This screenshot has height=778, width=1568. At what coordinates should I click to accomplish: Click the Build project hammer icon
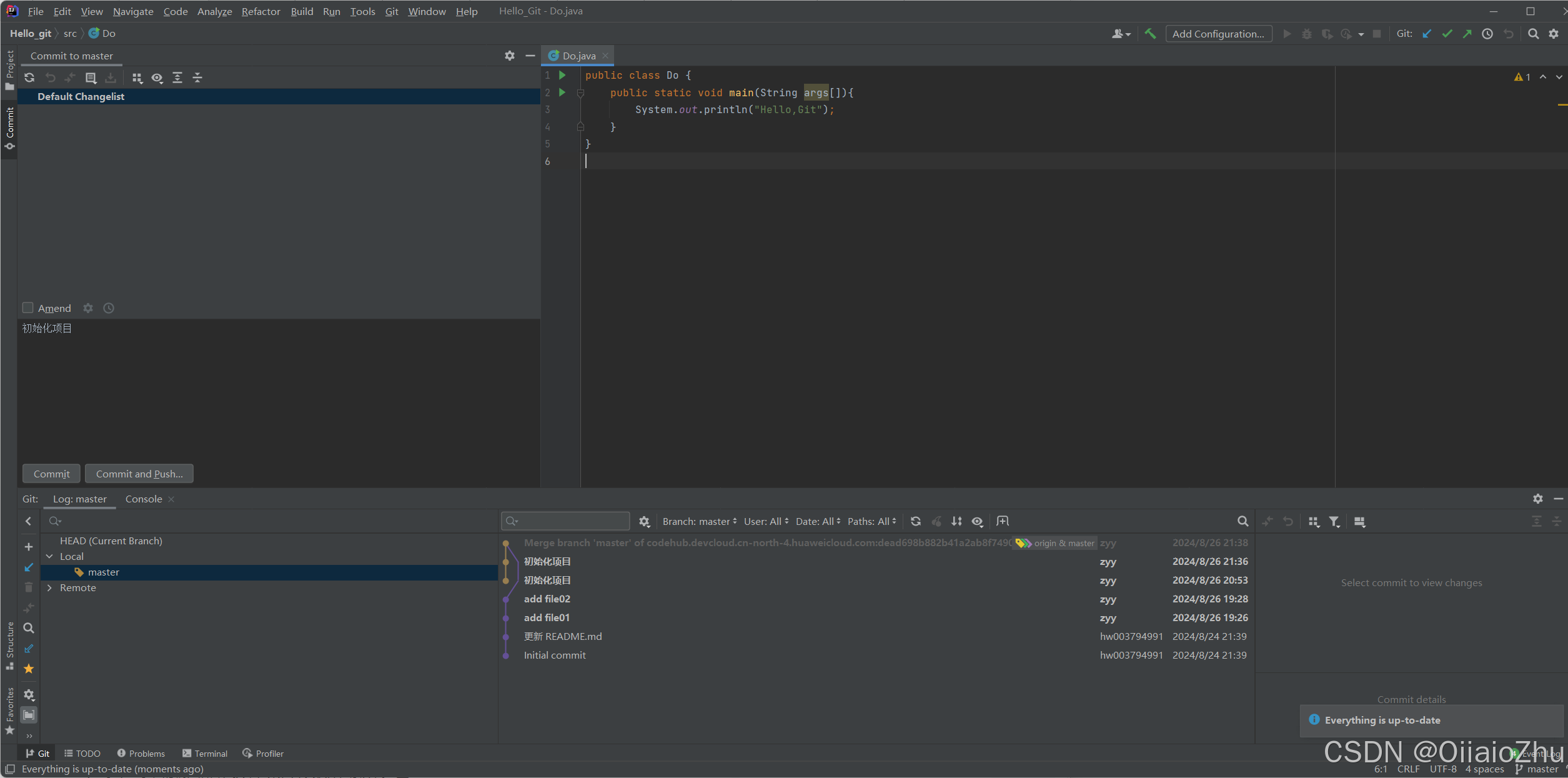point(1150,34)
